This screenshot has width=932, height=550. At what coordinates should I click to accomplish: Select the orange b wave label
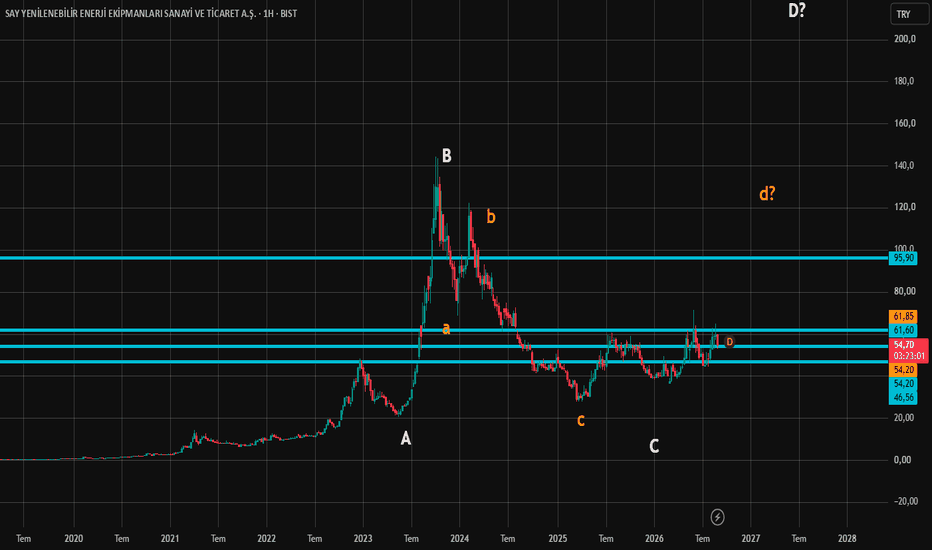coord(490,216)
